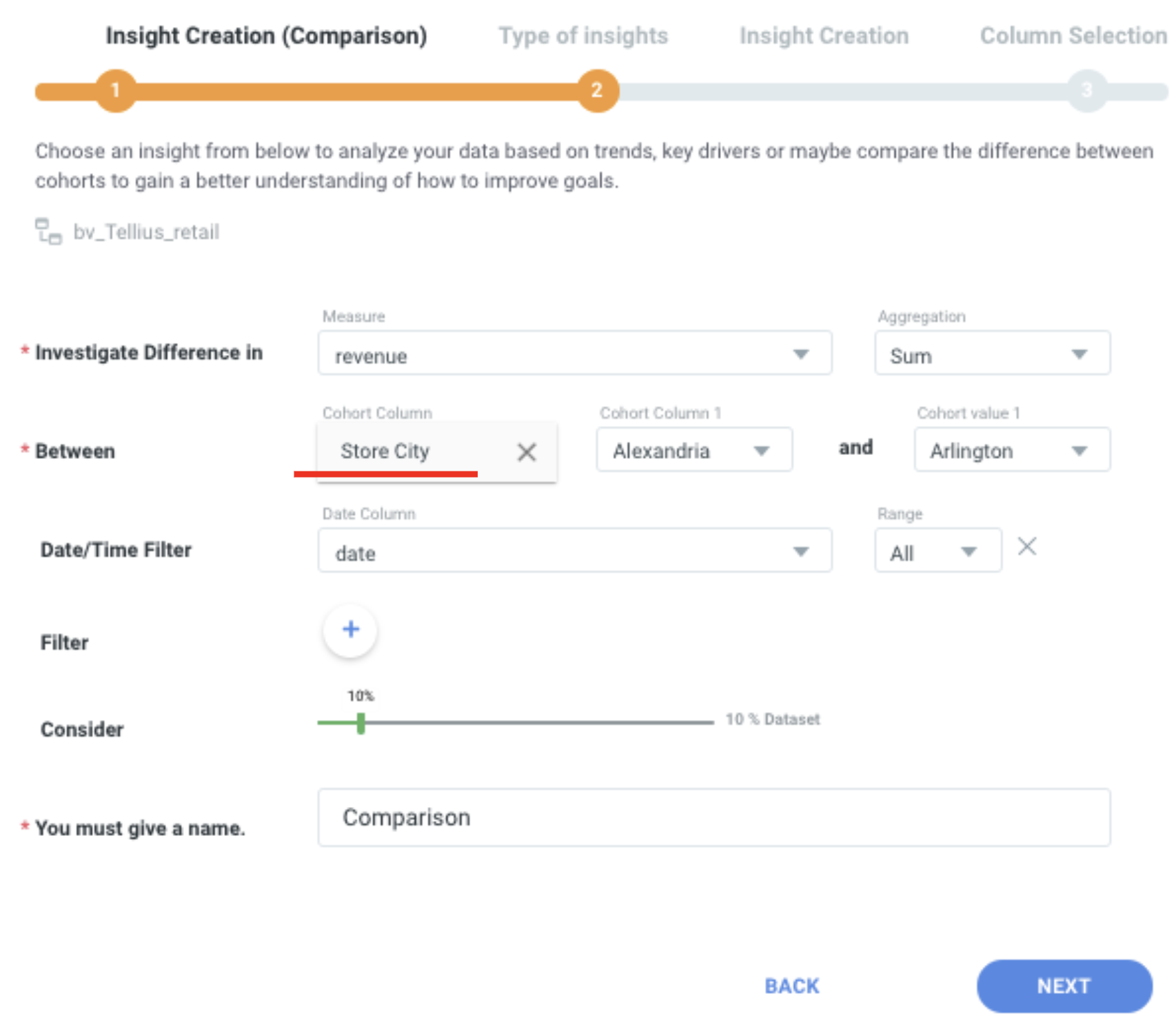Add a new filter with plus icon
This screenshot has width=1176, height=1031.
point(351,629)
